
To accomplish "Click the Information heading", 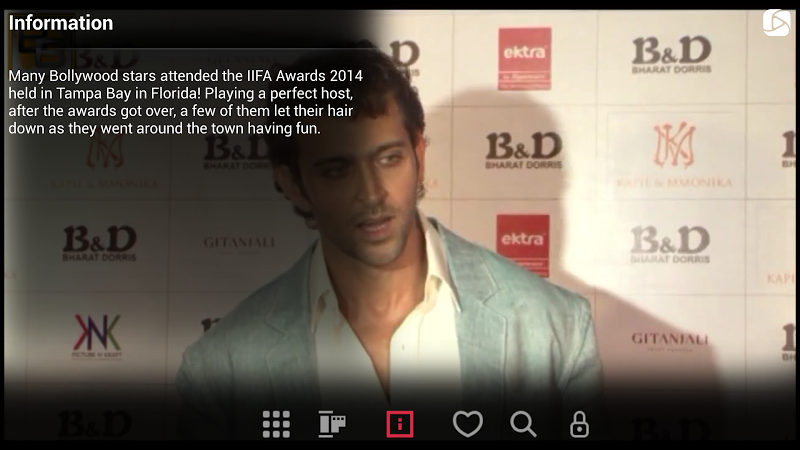I will pos(61,23).
